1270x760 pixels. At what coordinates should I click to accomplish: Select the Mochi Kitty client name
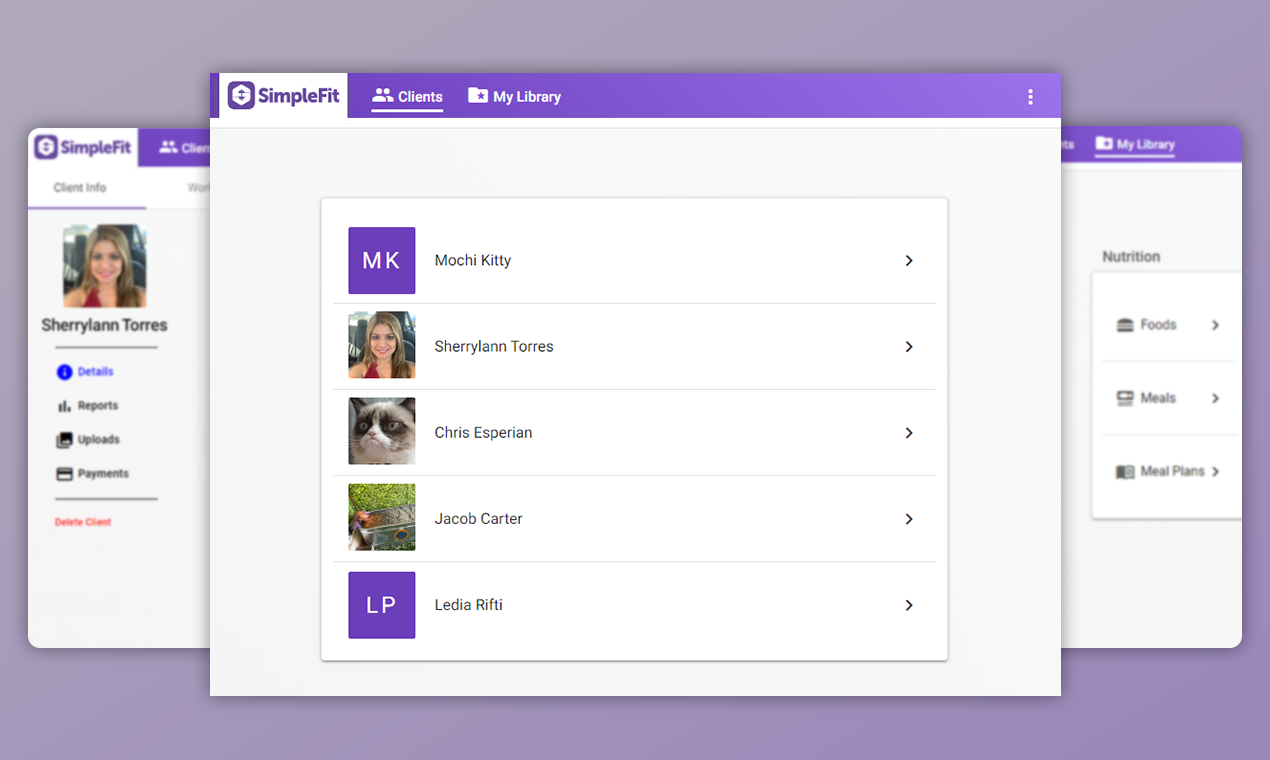click(x=473, y=260)
